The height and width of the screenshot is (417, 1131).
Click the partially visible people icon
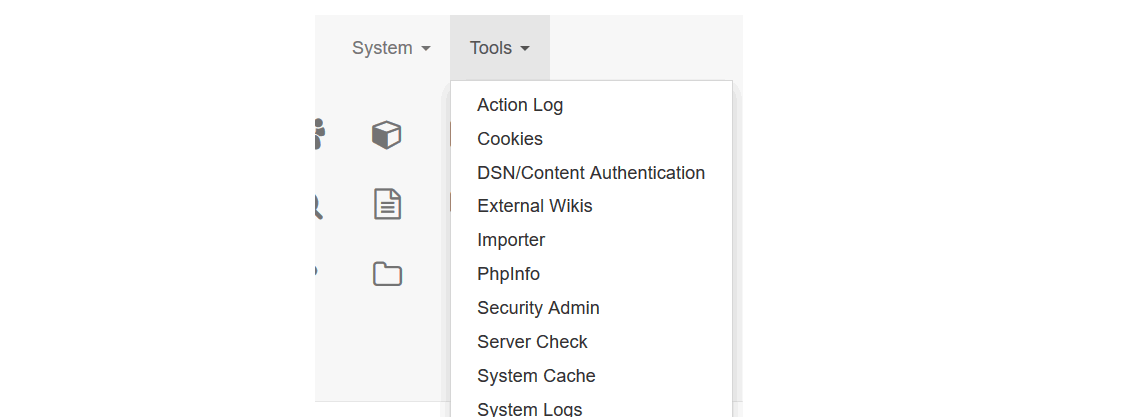point(320,135)
